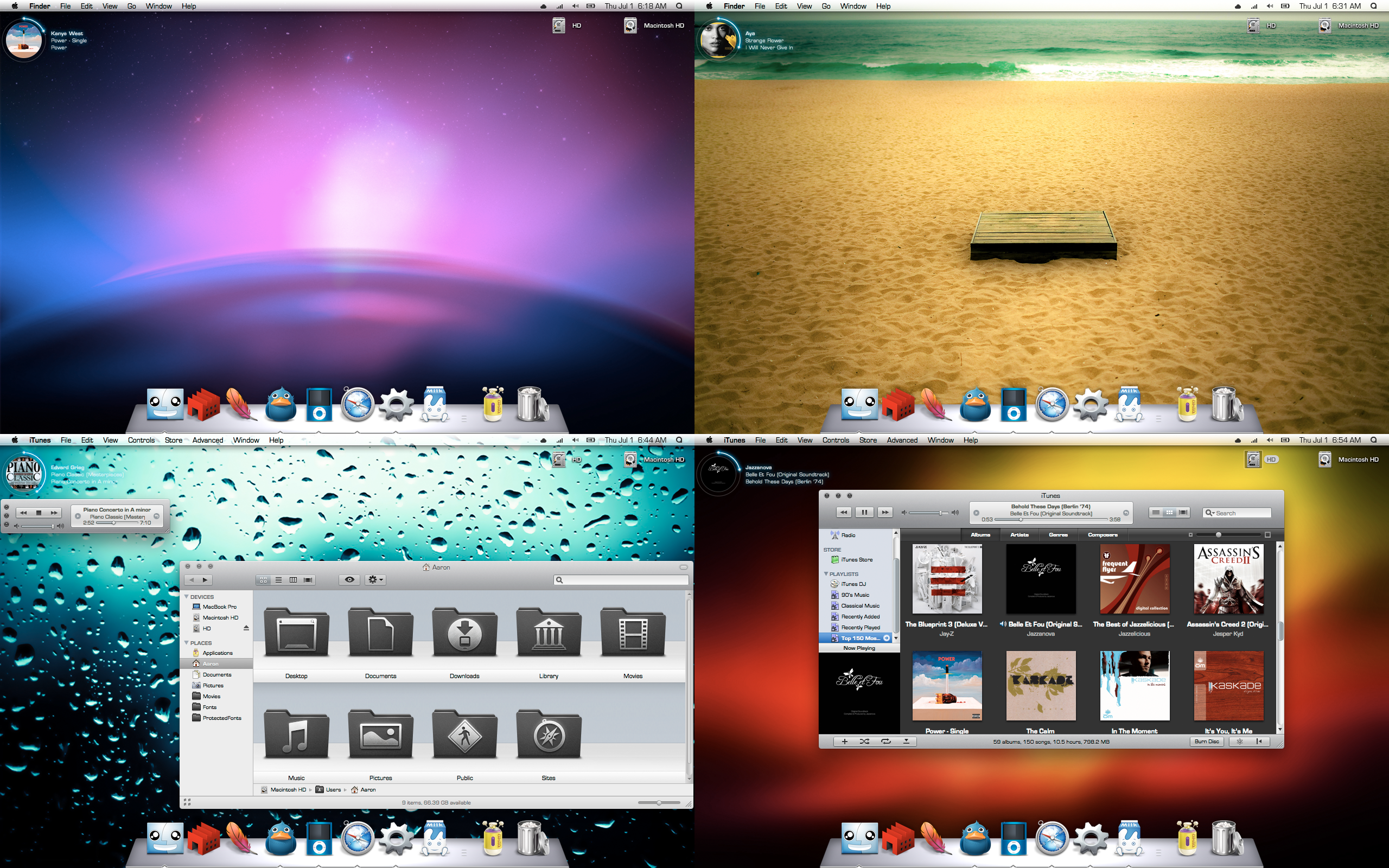The image size is (1389, 868).
Task: Go forward in the Finder window toolbar
Action: (x=206, y=580)
